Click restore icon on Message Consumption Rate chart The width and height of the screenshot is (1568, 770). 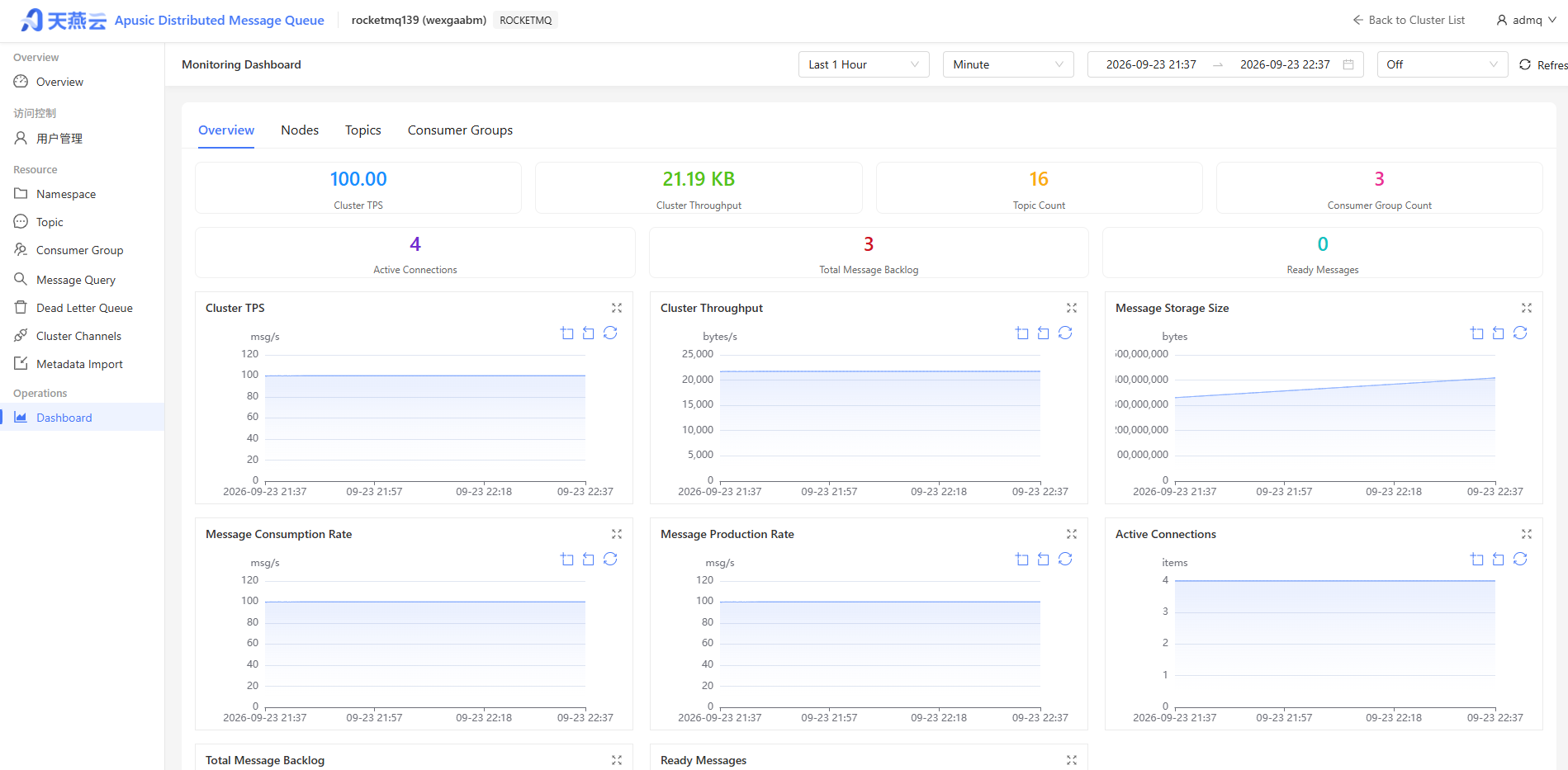(x=610, y=559)
